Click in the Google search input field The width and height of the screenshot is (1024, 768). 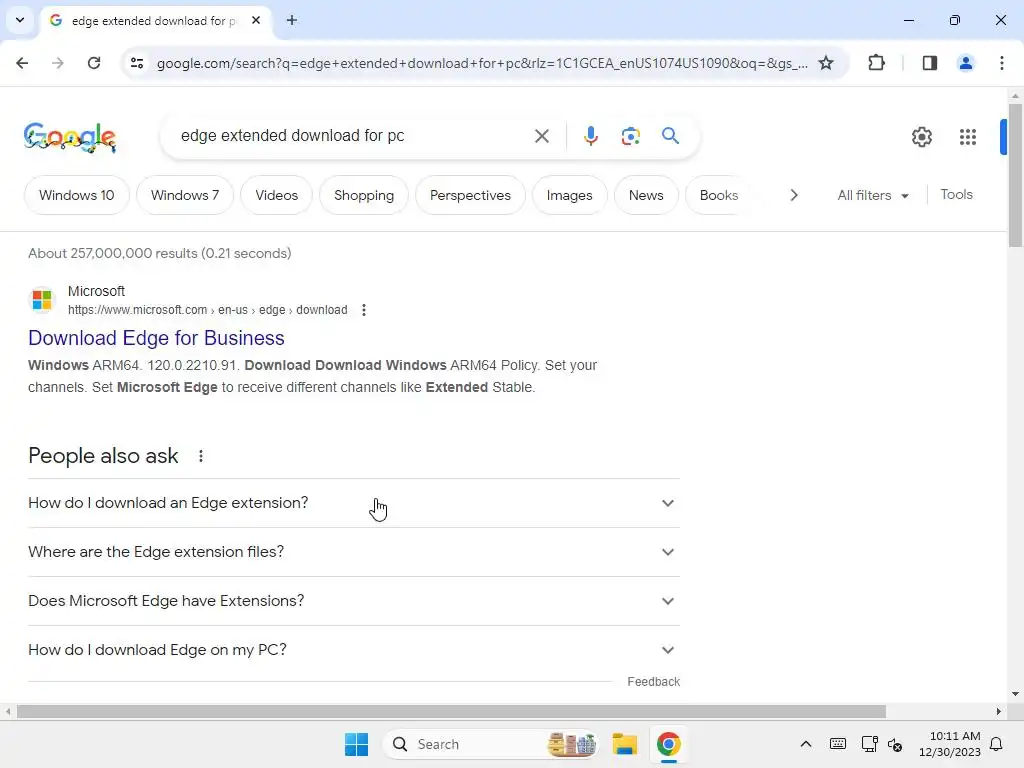[x=353, y=136]
